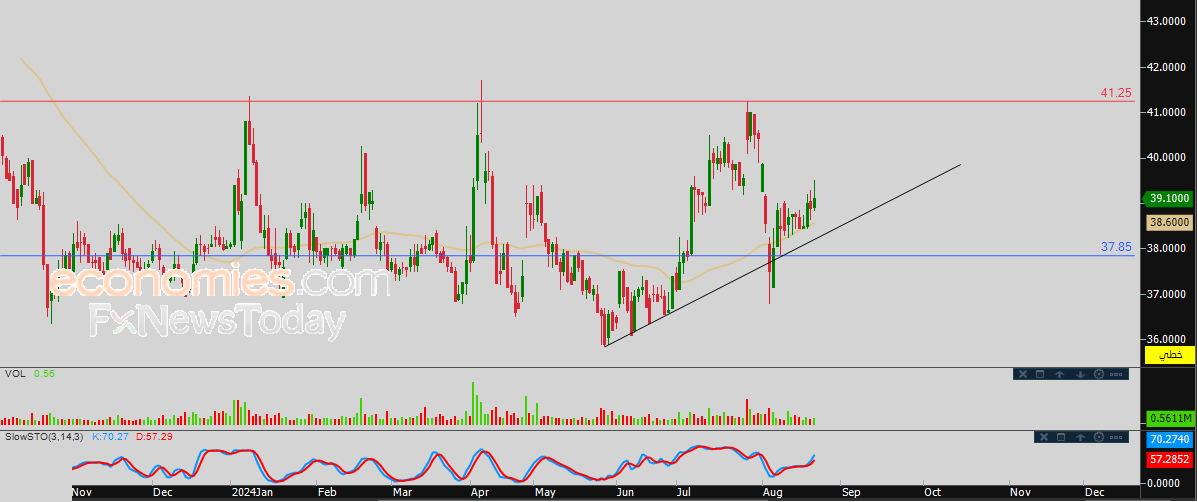Select the green 0.5611M volume tag
1197x502 pixels.
tap(1170, 418)
